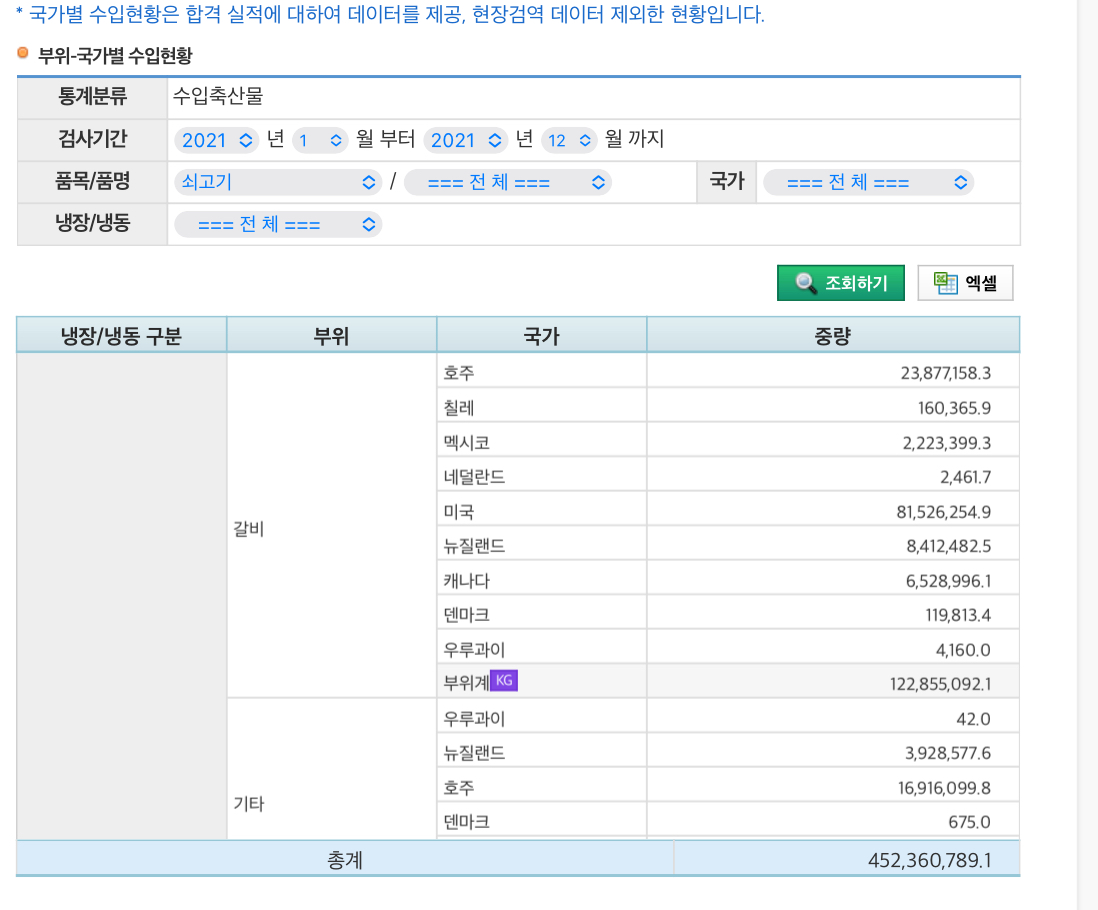Open the start month dropdown showing 1

(x=320, y=140)
